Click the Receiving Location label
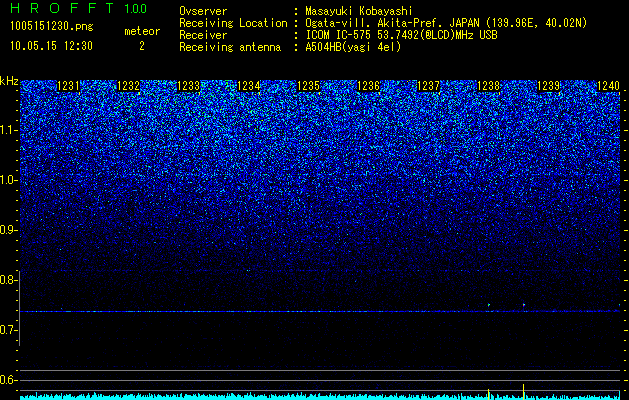Image resolution: width=629 pixels, height=400 pixels. point(233,23)
